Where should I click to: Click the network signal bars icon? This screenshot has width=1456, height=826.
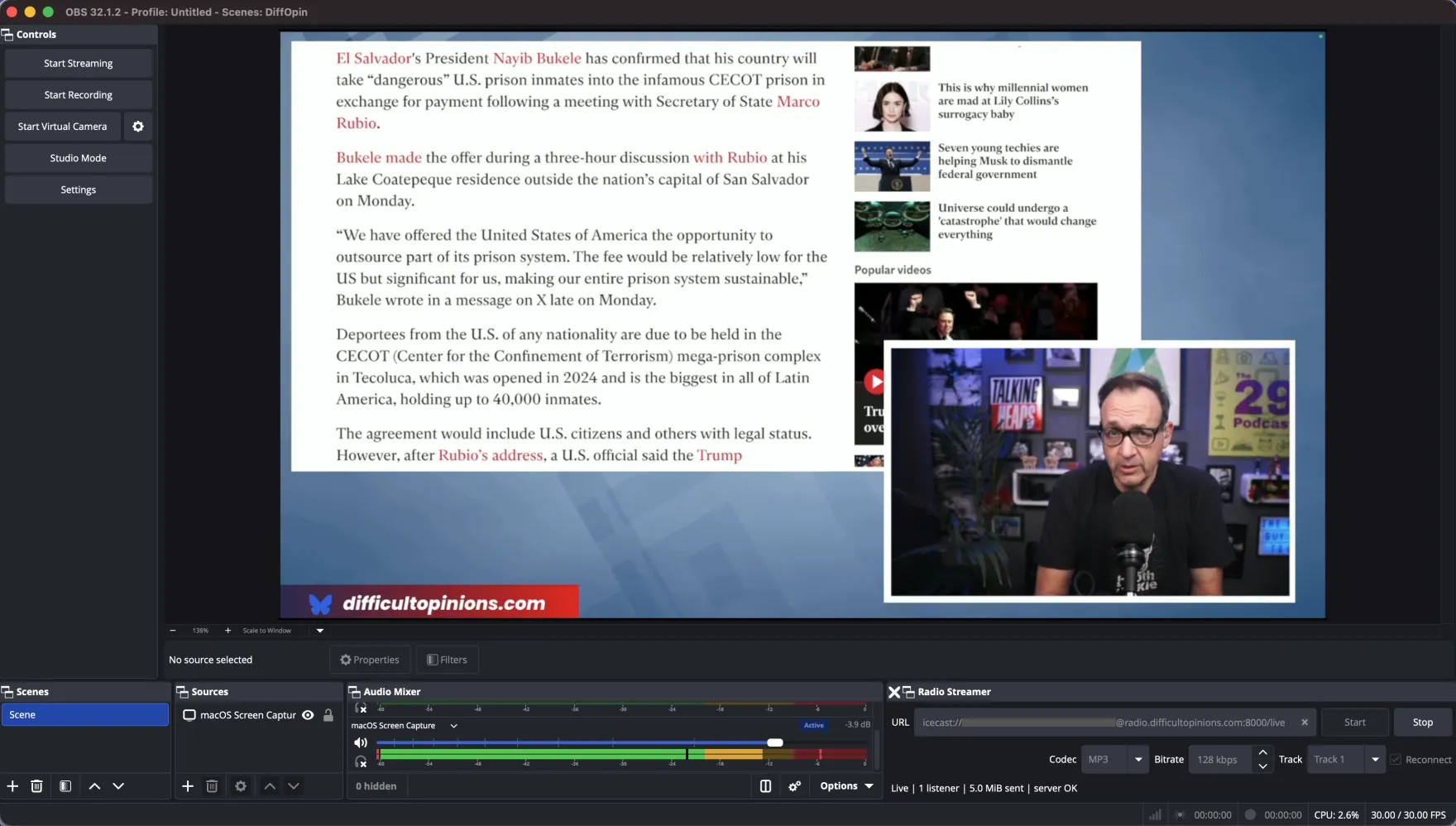pos(1155,815)
